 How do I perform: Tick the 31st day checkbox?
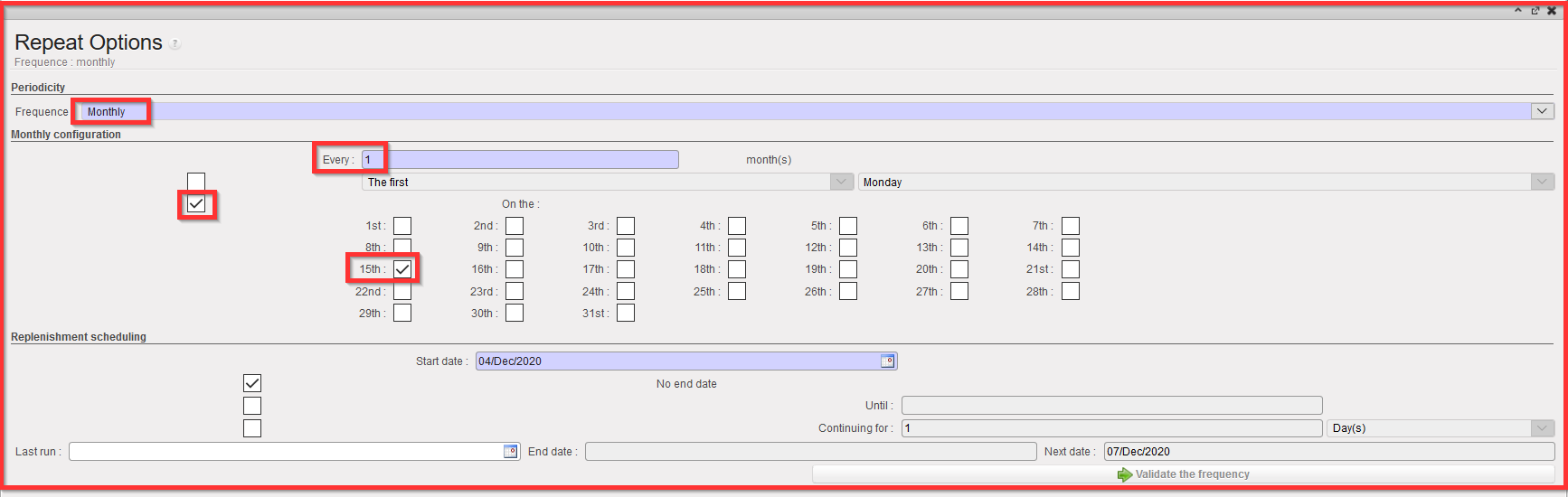626,314
